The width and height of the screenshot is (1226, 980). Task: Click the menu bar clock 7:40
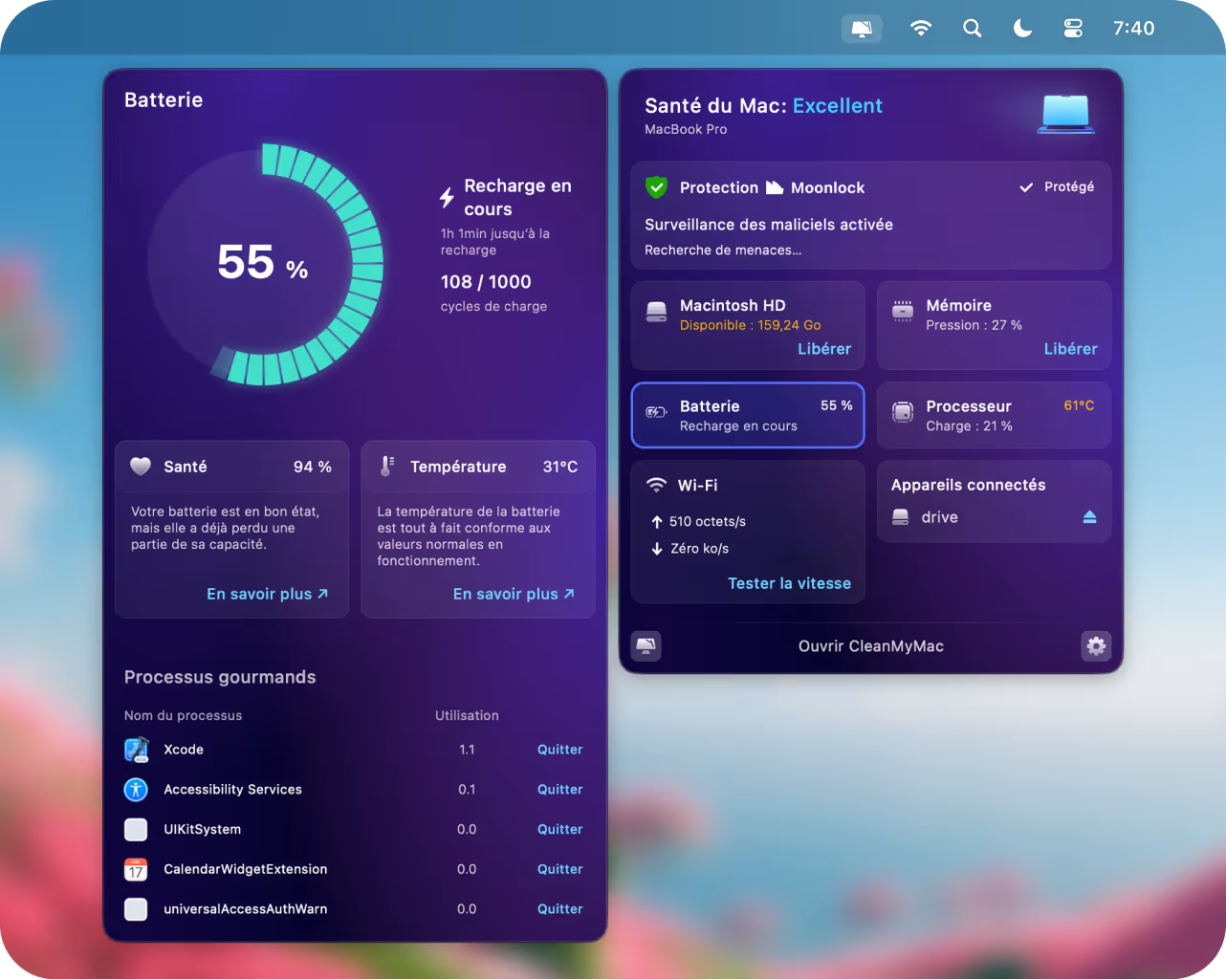click(1133, 29)
